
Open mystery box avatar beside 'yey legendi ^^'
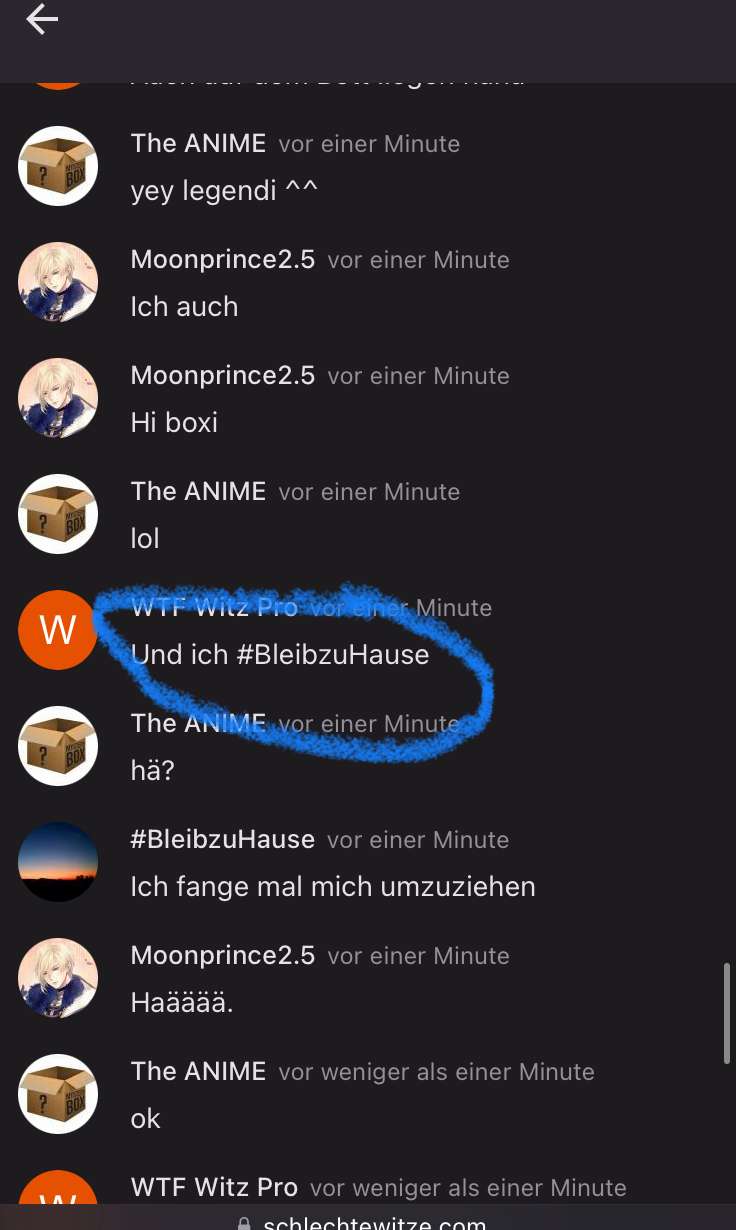(x=58, y=166)
